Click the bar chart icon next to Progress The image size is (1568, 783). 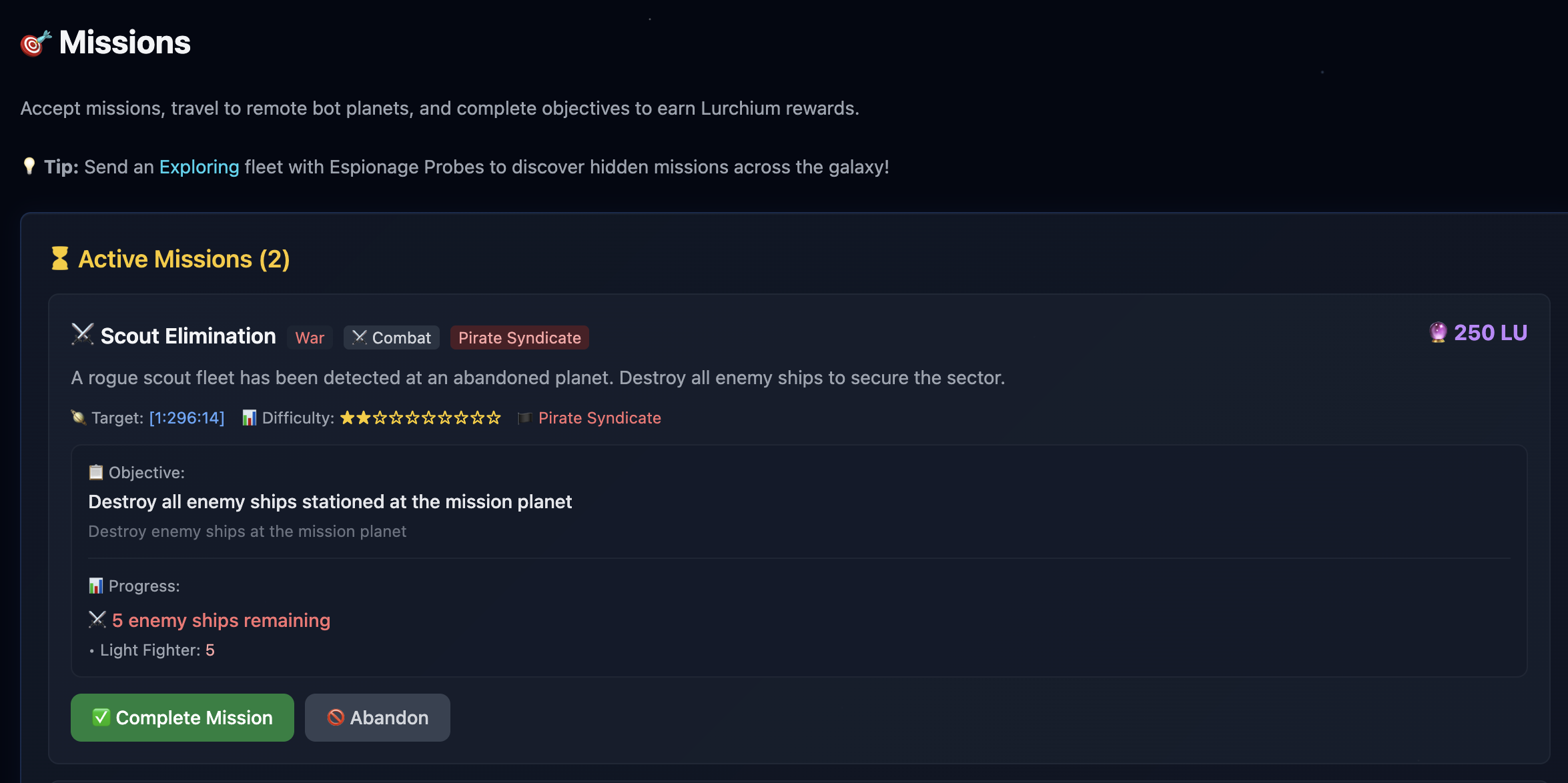[96, 585]
